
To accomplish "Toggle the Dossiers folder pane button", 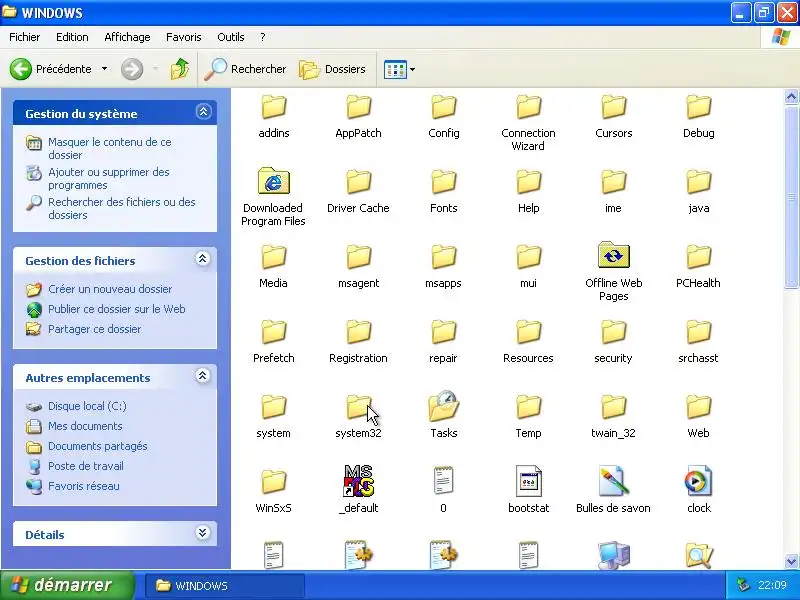I will 333,69.
